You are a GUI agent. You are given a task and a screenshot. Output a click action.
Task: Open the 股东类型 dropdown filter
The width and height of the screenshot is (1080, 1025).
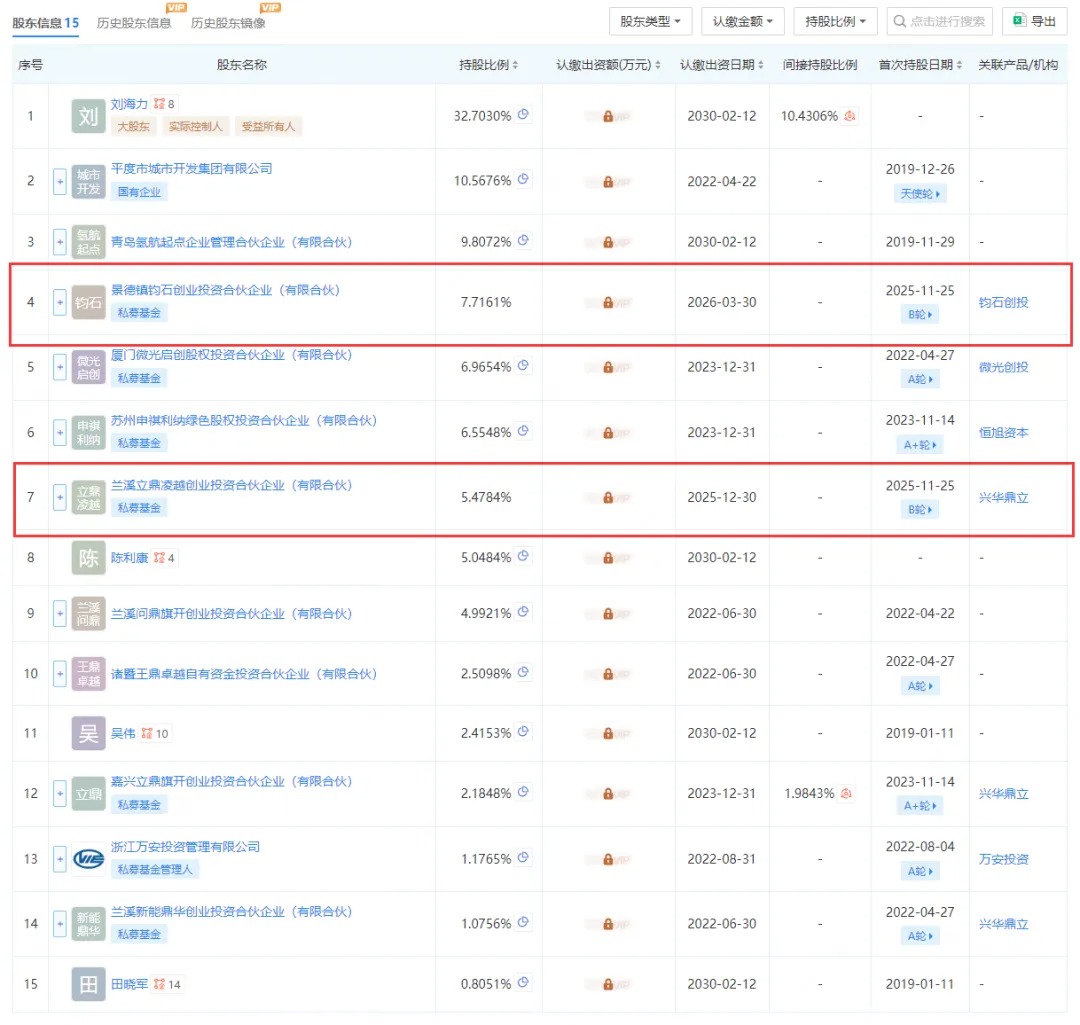coord(650,21)
